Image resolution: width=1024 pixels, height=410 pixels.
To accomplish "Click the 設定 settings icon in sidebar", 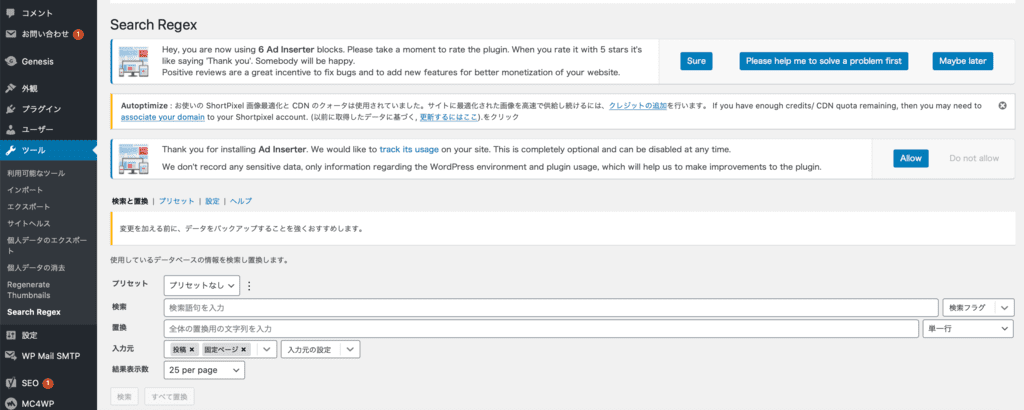I will 10,335.
